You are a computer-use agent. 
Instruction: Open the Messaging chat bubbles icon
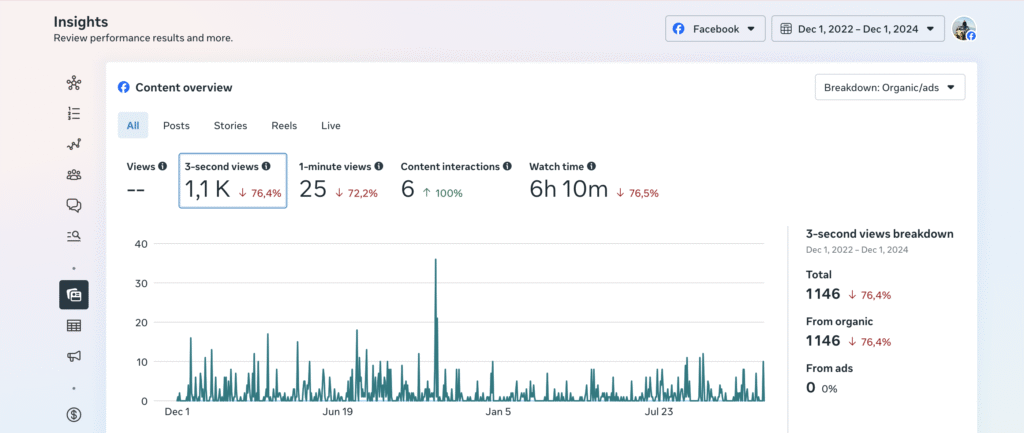[73, 205]
